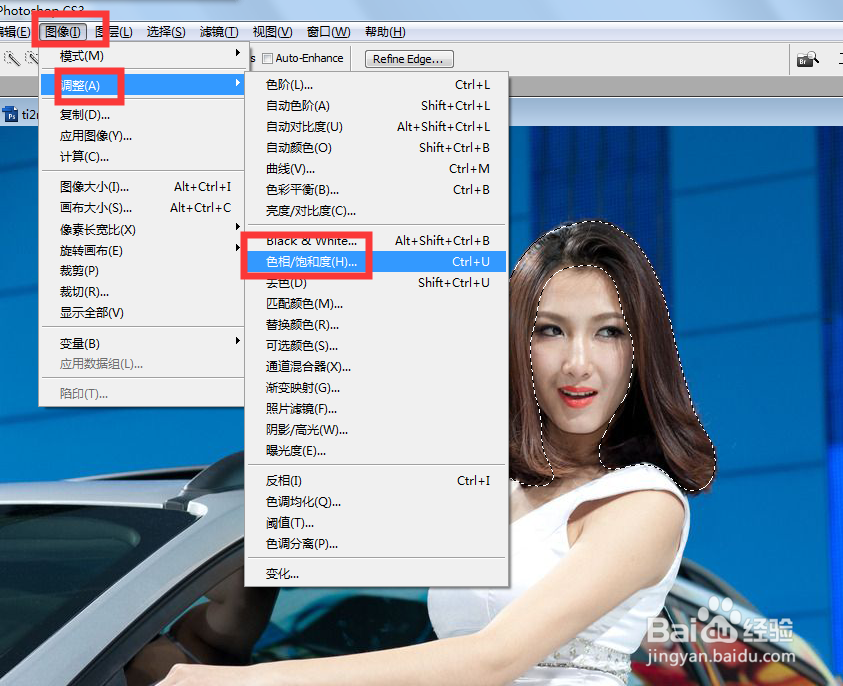
Task: Open 曝光度(E)... adjustment
Action: pyautogui.click(x=376, y=451)
